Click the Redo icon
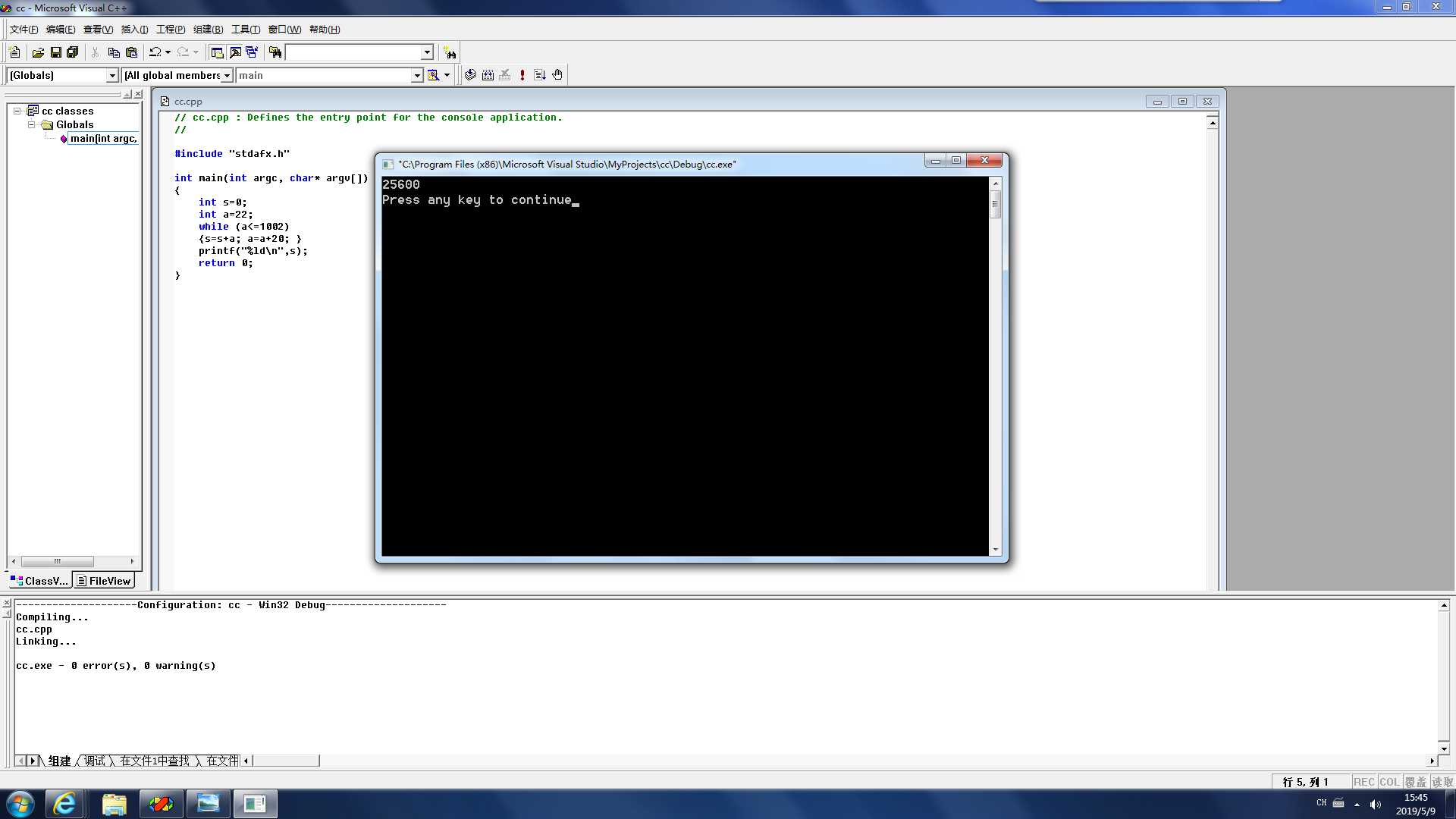Screen dimensions: 1456x819 pos(183,52)
